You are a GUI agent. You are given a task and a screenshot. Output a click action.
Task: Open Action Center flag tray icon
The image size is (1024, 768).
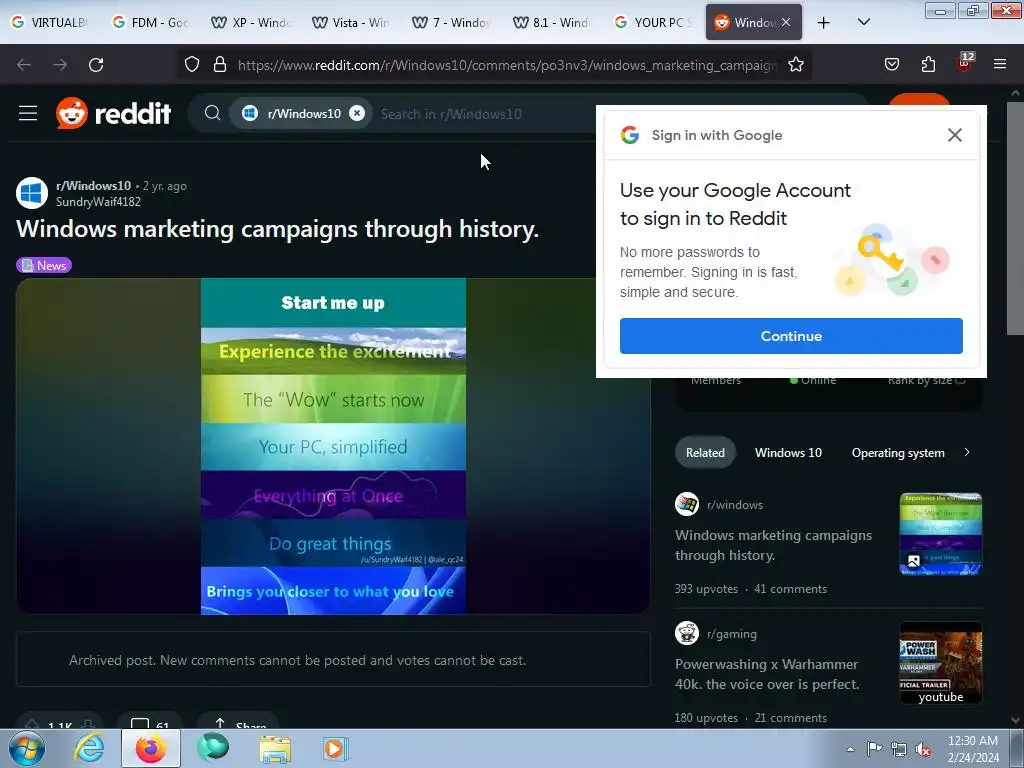tap(874, 748)
